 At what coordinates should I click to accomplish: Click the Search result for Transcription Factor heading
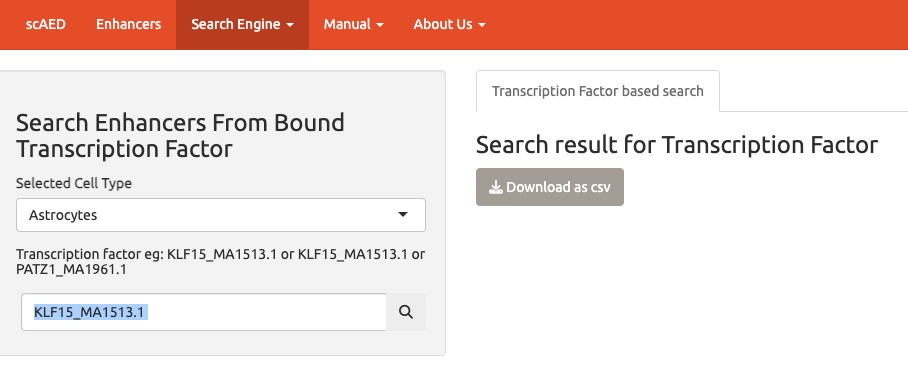tap(677, 145)
